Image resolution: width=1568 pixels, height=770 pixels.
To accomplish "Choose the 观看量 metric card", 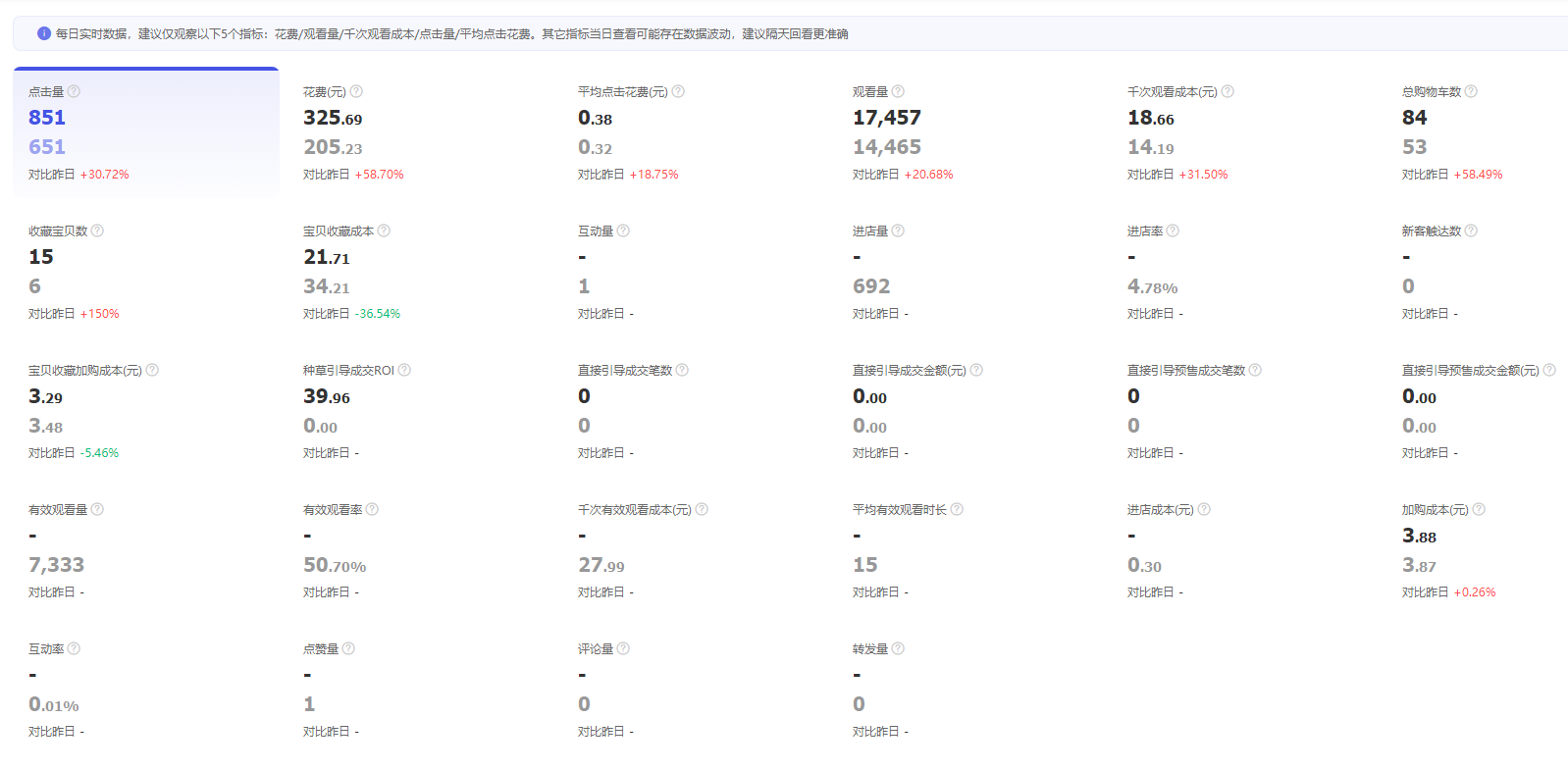I will 969,132.
